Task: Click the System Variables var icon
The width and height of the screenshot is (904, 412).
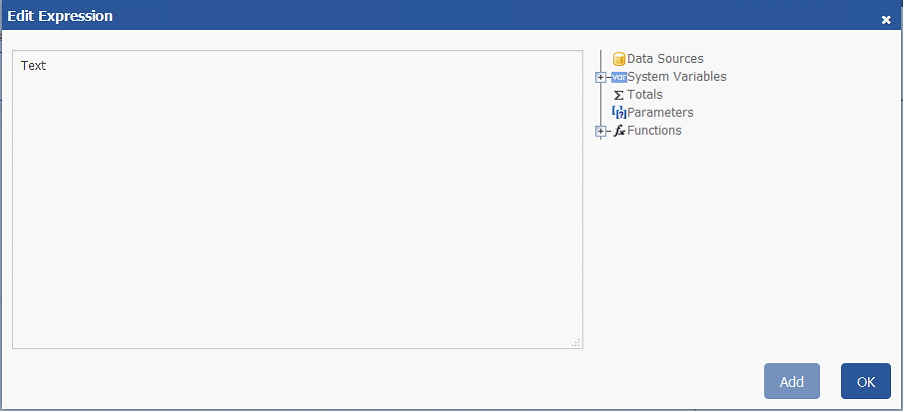Action: tap(619, 77)
